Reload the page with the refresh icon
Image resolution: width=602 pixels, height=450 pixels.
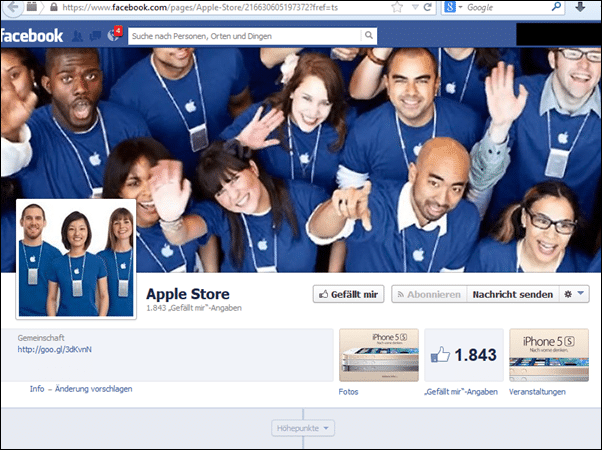pyautogui.click(x=428, y=7)
